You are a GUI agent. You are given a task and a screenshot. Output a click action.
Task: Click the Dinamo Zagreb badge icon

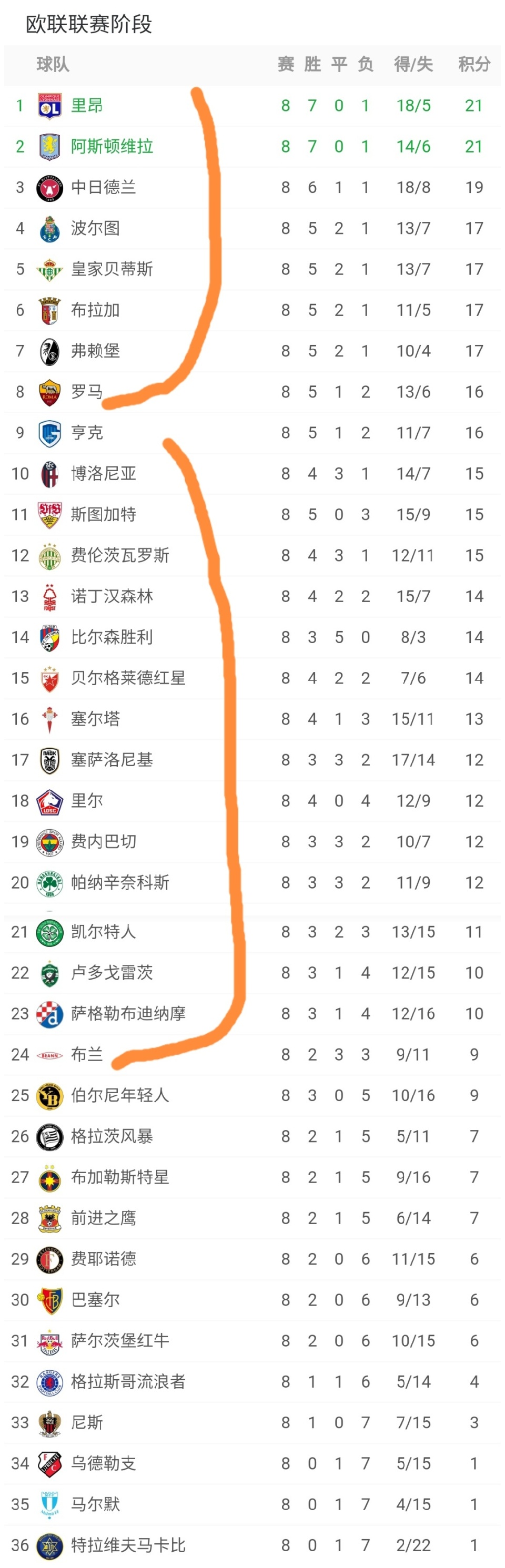(x=49, y=1014)
